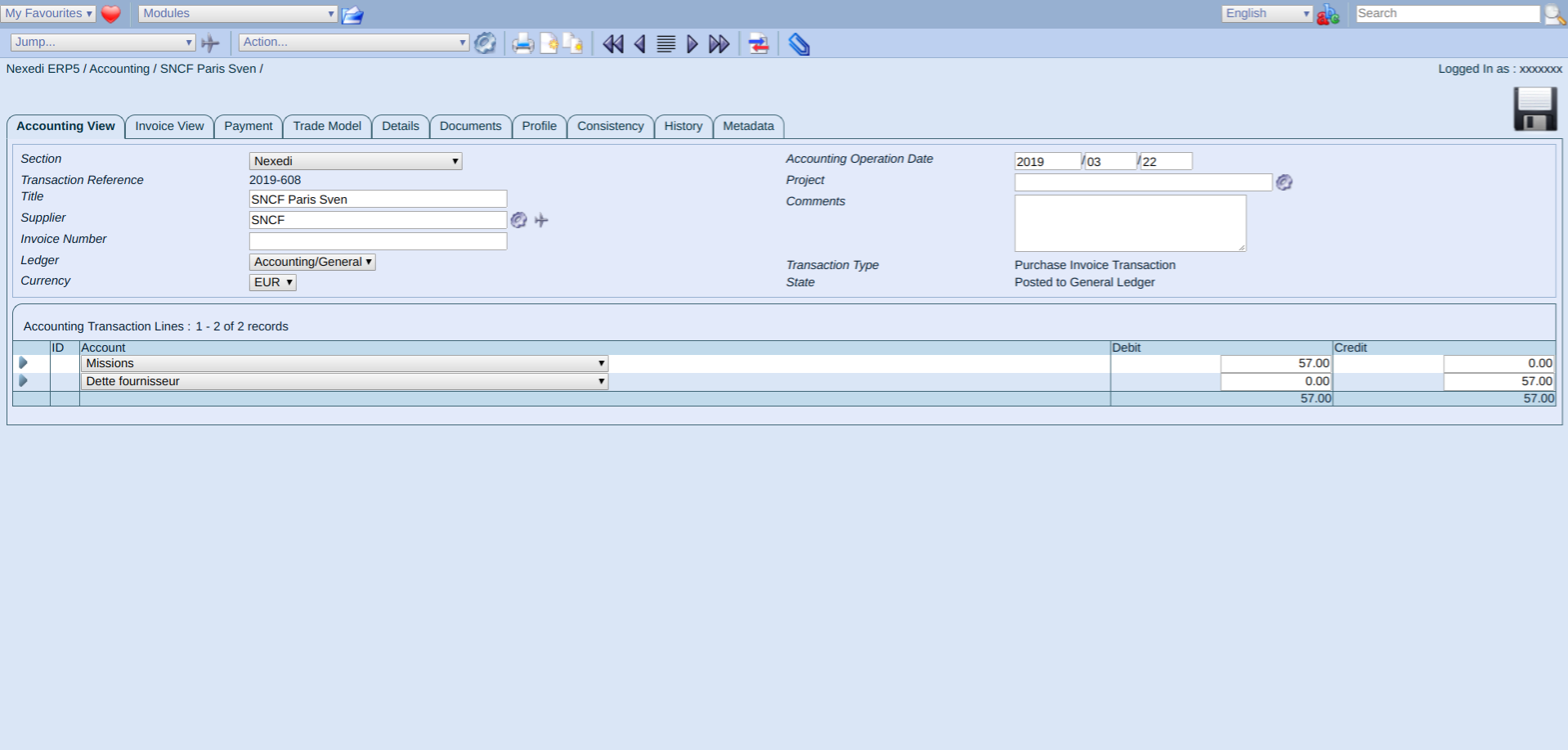Image resolution: width=1568 pixels, height=750 pixels.
Task: Open the Dette fournisseur account dropdown
Action: [x=344, y=381]
